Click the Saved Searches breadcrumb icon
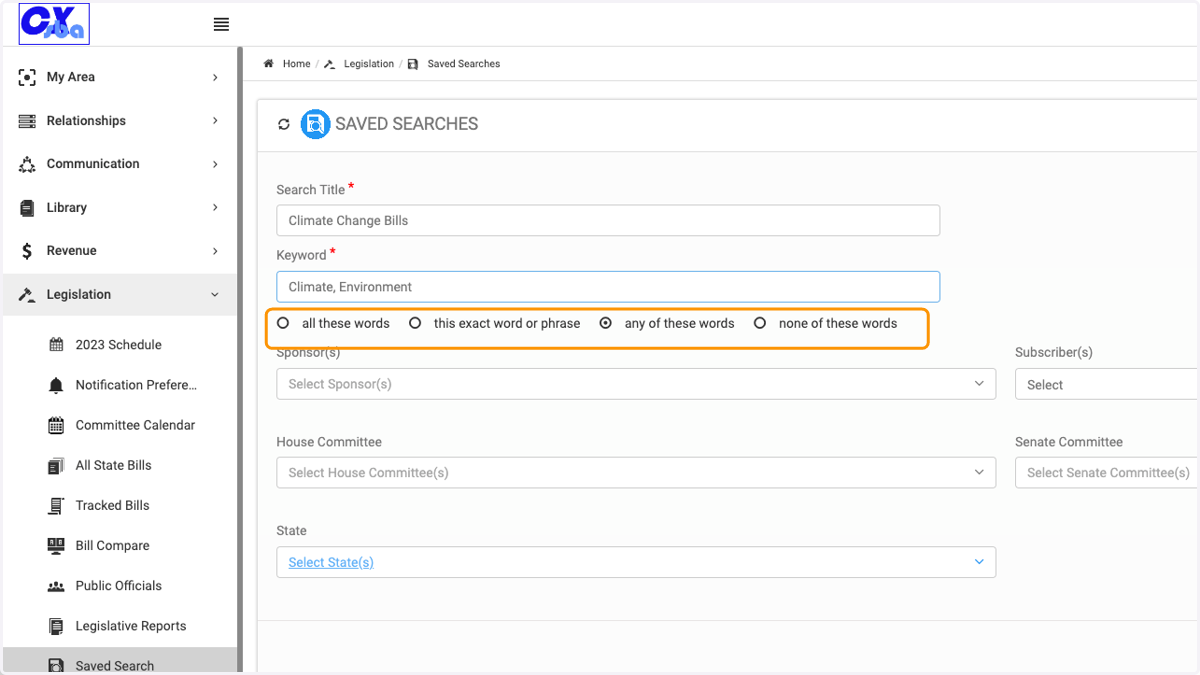 [413, 64]
